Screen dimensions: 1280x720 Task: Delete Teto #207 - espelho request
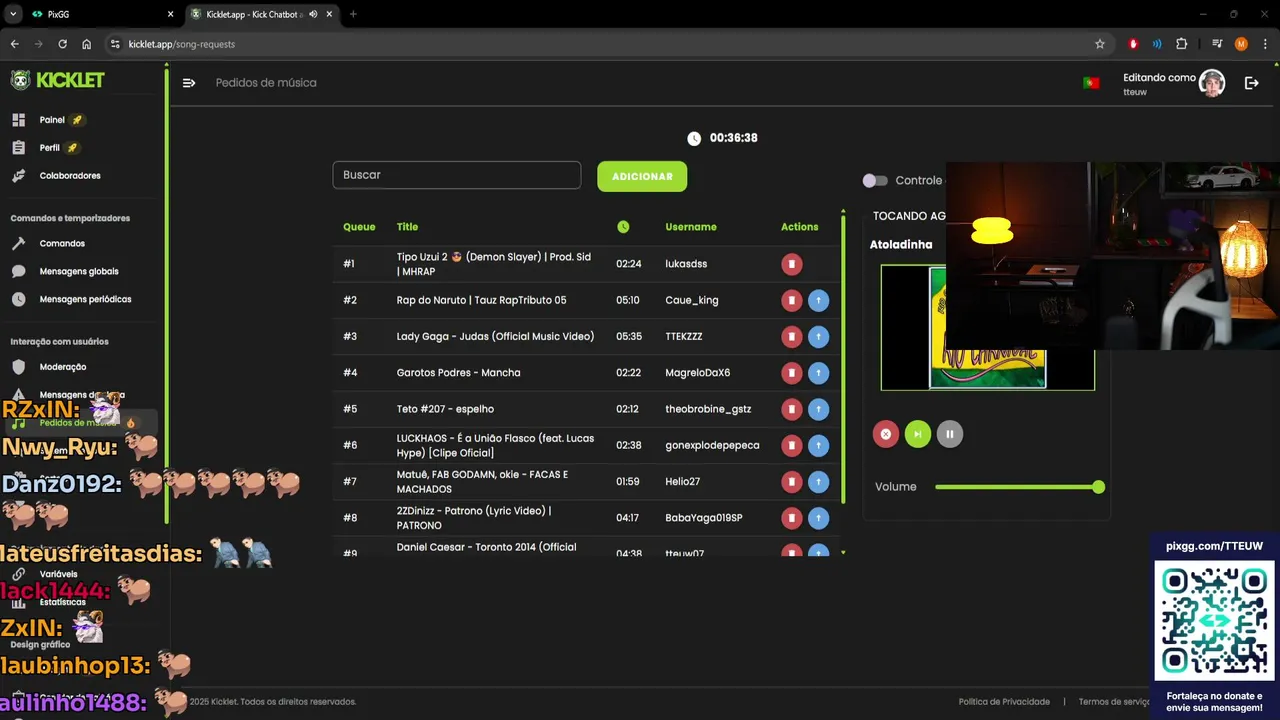click(x=791, y=409)
